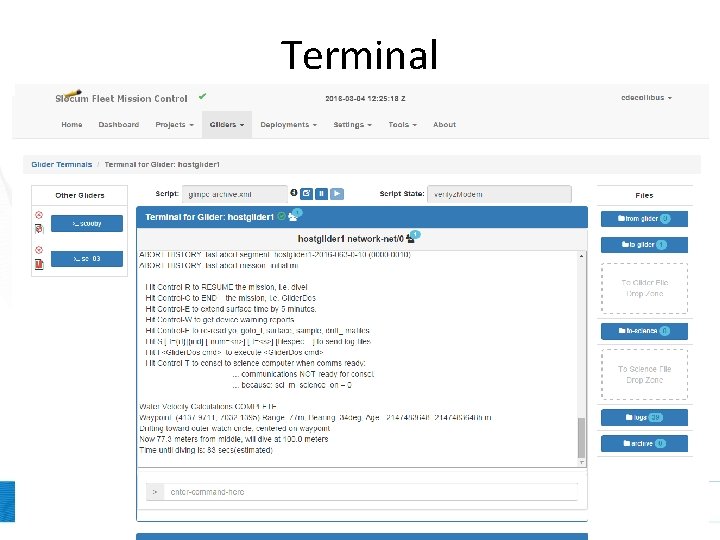
Task: Click the Script State field
Action: [500, 194]
